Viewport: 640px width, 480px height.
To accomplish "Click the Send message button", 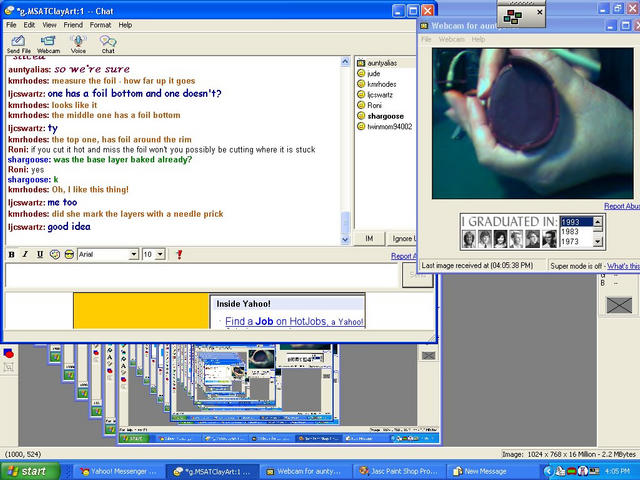I will (418, 276).
